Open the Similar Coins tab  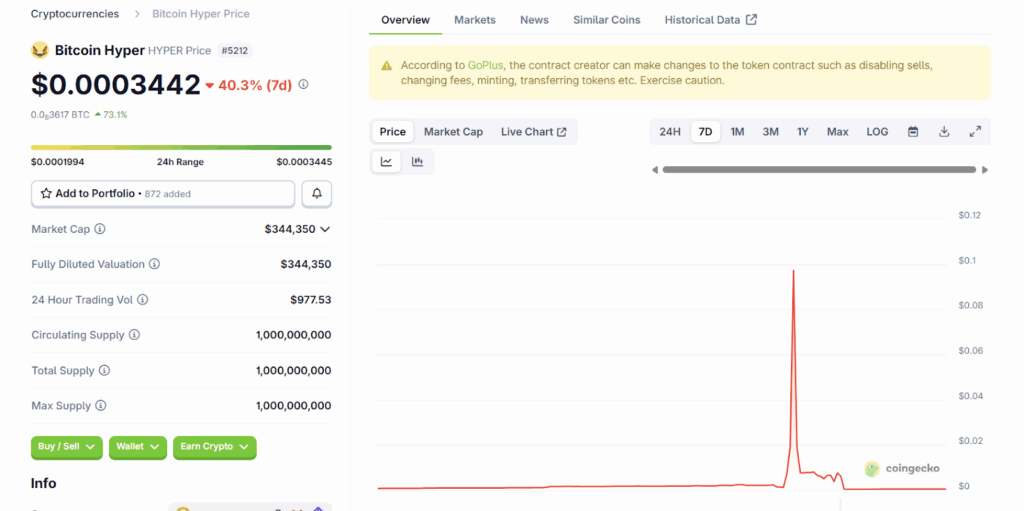(606, 20)
